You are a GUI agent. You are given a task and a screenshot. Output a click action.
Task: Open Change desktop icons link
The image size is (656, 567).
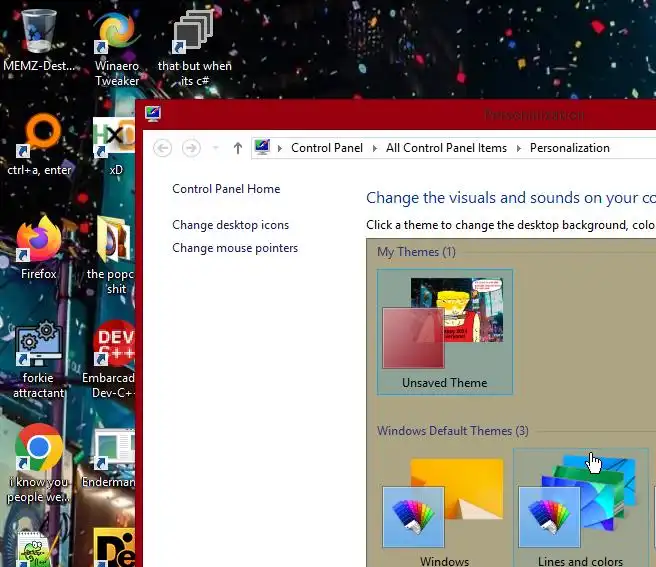click(231, 225)
